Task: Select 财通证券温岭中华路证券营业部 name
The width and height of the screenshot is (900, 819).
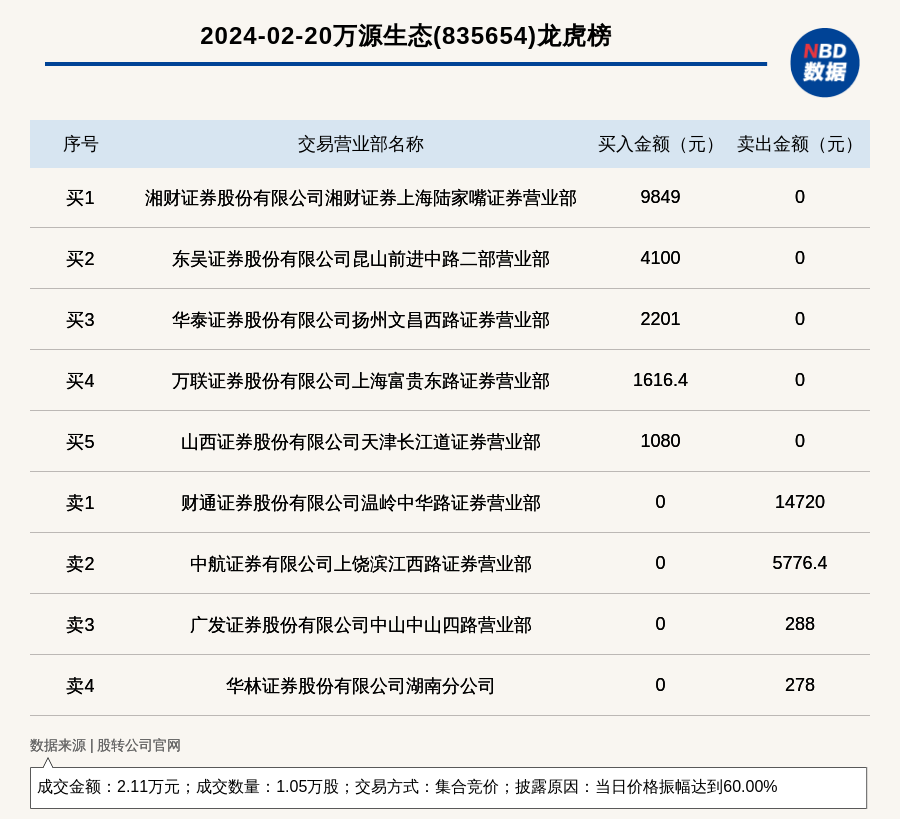Action: click(x=360, y=503)
